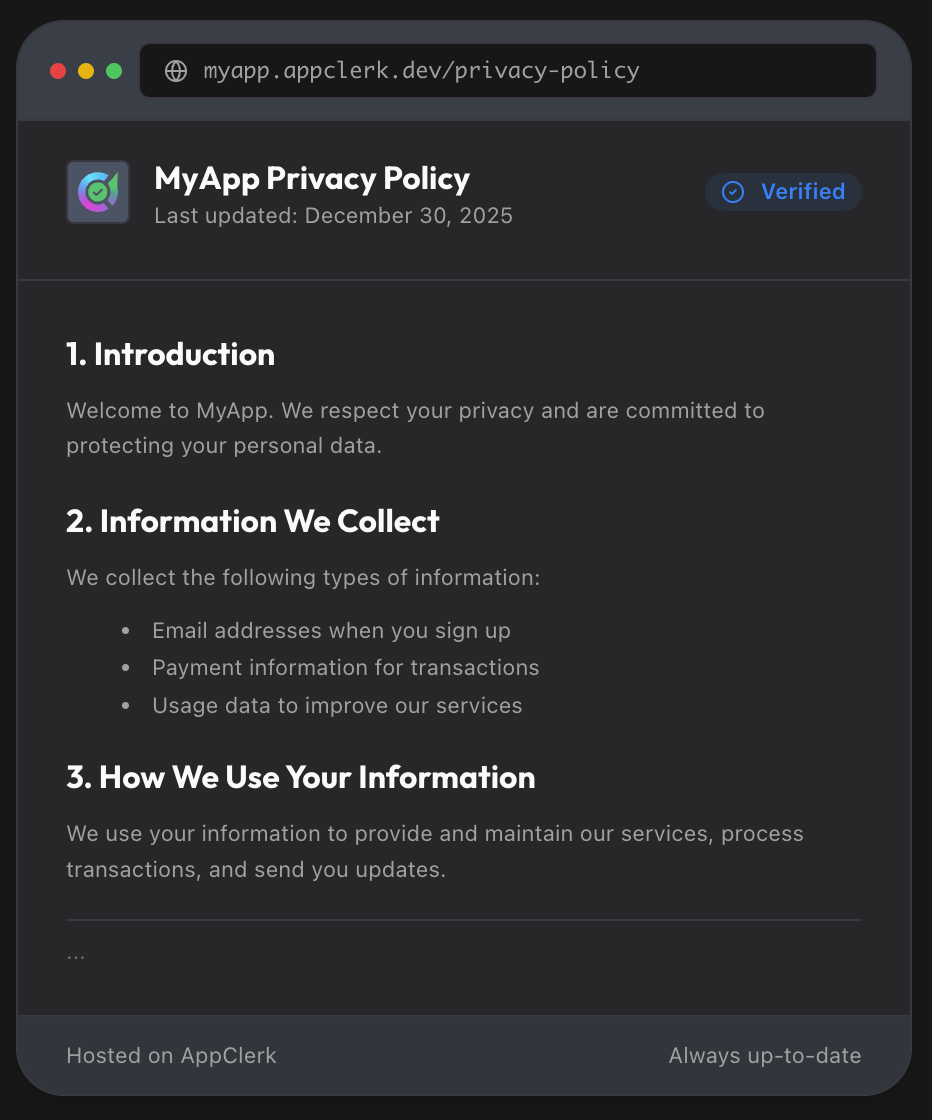Click the green fullscreen traffic light
This screenshot has width=932, height=1120.
[x=114, y=70]
